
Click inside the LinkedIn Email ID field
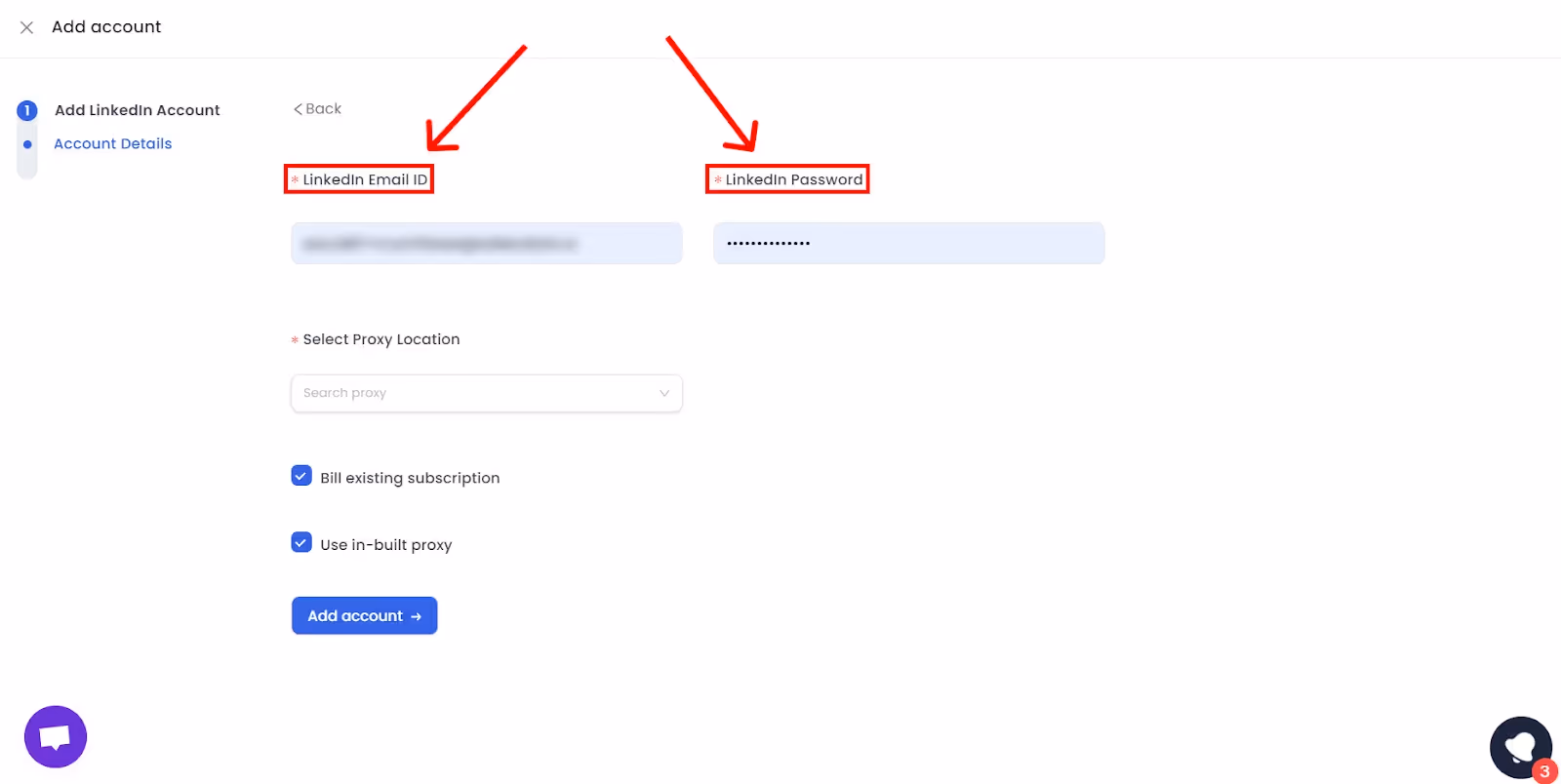pyautogui.click(x=485, y=243)
